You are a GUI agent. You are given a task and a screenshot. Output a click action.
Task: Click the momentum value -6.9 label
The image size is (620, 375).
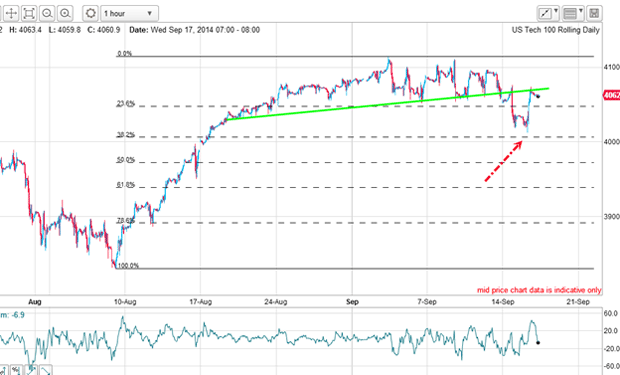point(12,315)
